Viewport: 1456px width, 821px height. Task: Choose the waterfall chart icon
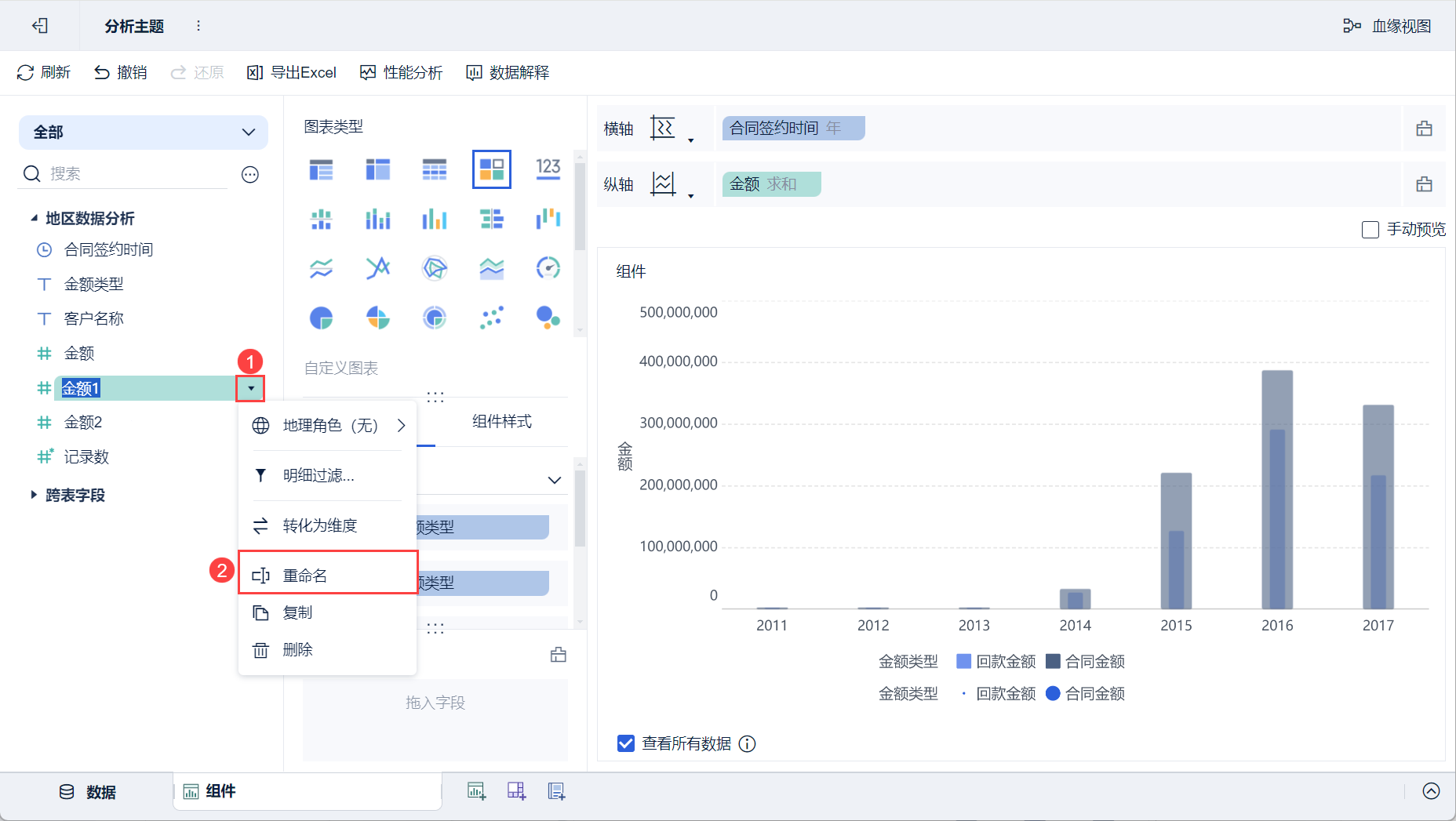[548, 219]
